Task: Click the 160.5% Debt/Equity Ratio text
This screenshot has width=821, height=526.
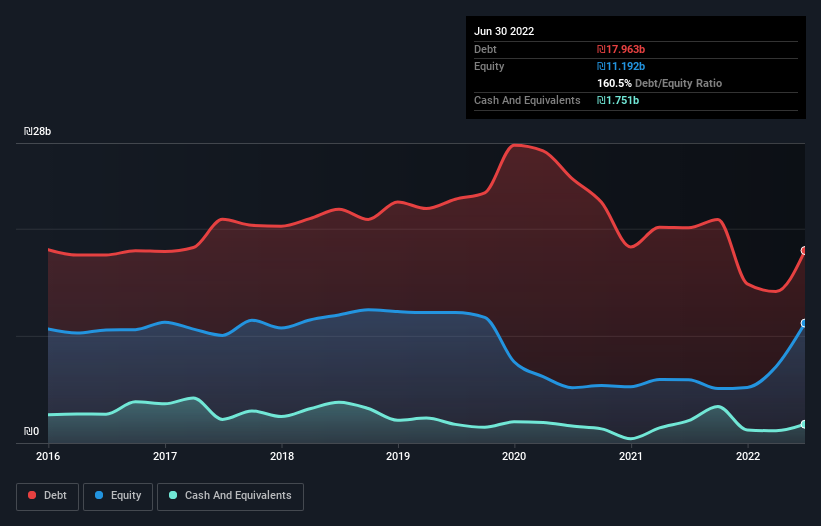Action: (x=659, y=83)
